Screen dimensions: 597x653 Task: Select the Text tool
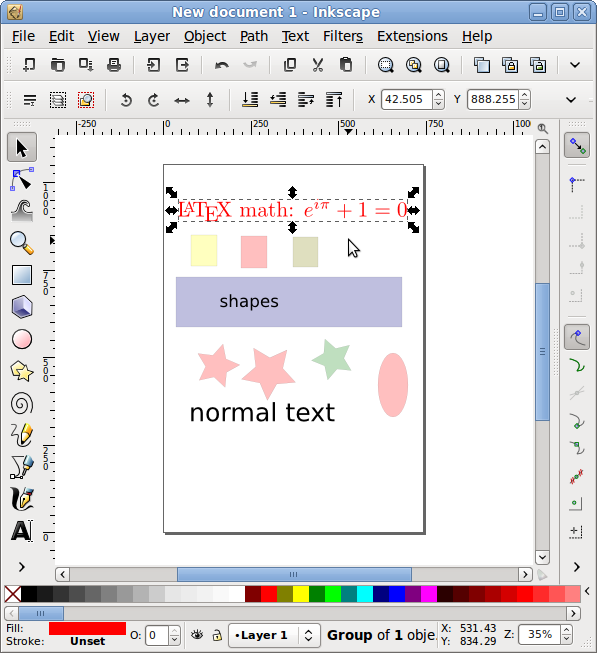point(22,531)
